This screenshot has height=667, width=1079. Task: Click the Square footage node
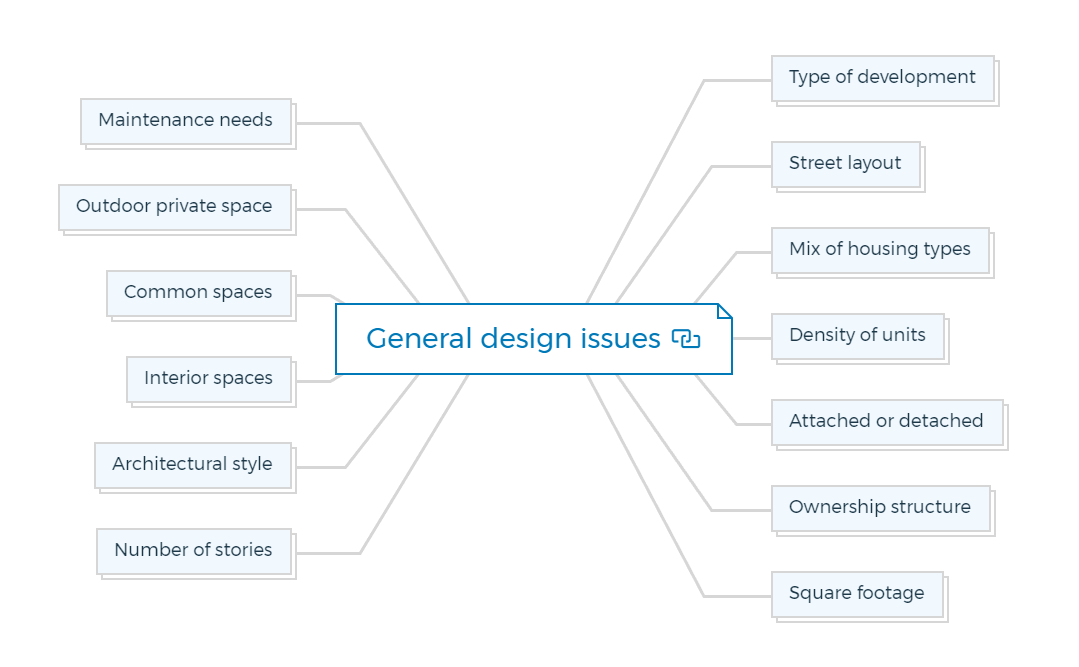[x=857, y=595]
